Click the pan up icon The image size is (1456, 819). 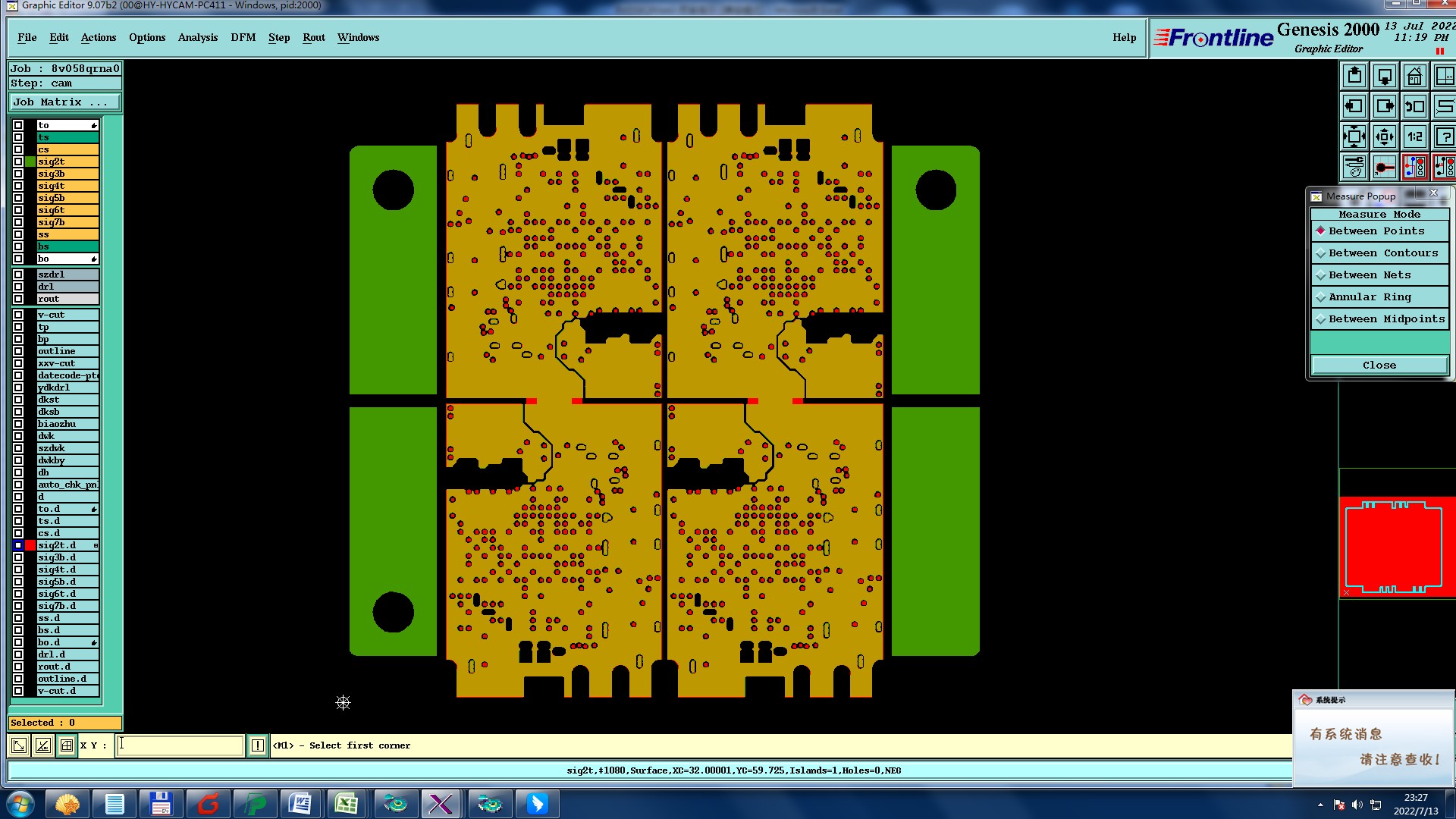(1354, 77)
